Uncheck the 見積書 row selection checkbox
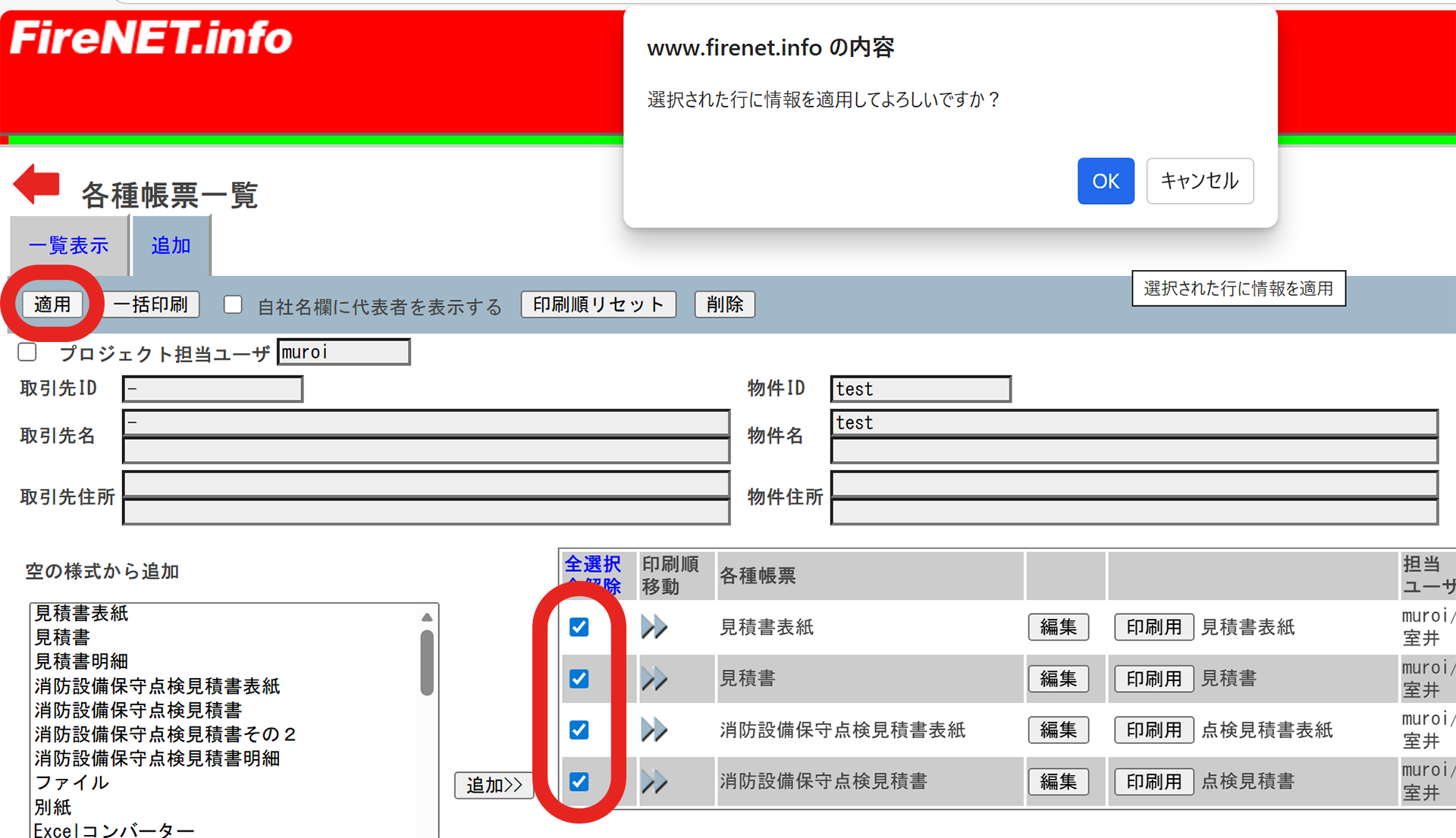This screenshot has width=1456, height=838. click(x=579, y=679)
